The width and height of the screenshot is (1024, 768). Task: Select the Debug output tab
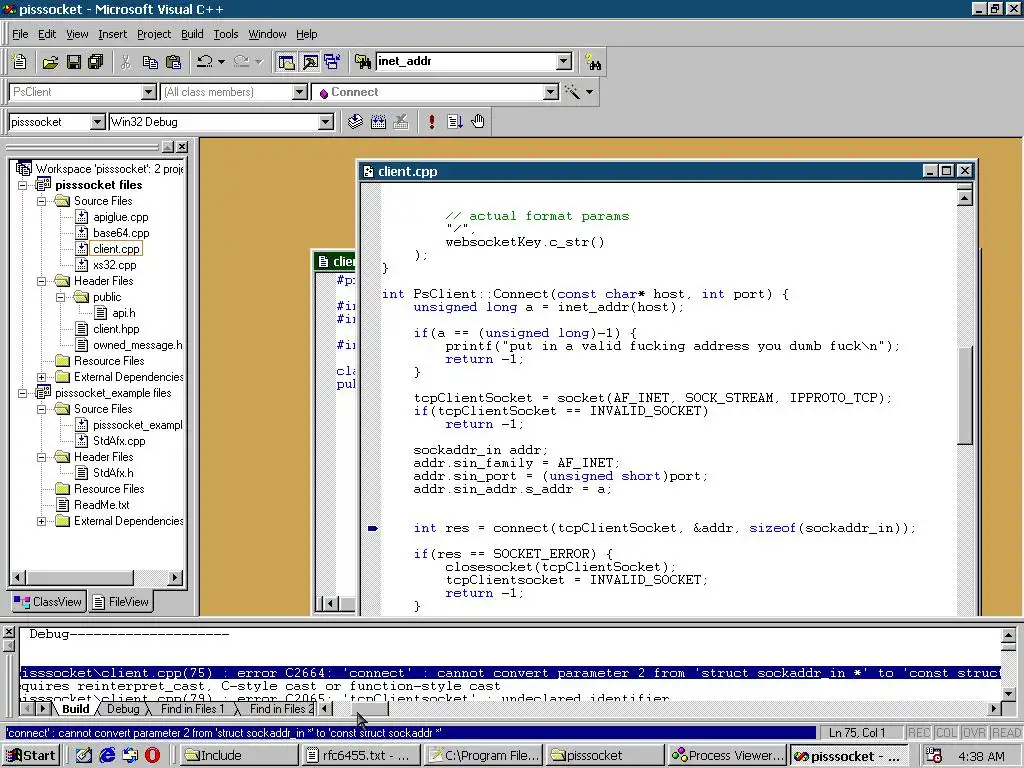(123, 709)
